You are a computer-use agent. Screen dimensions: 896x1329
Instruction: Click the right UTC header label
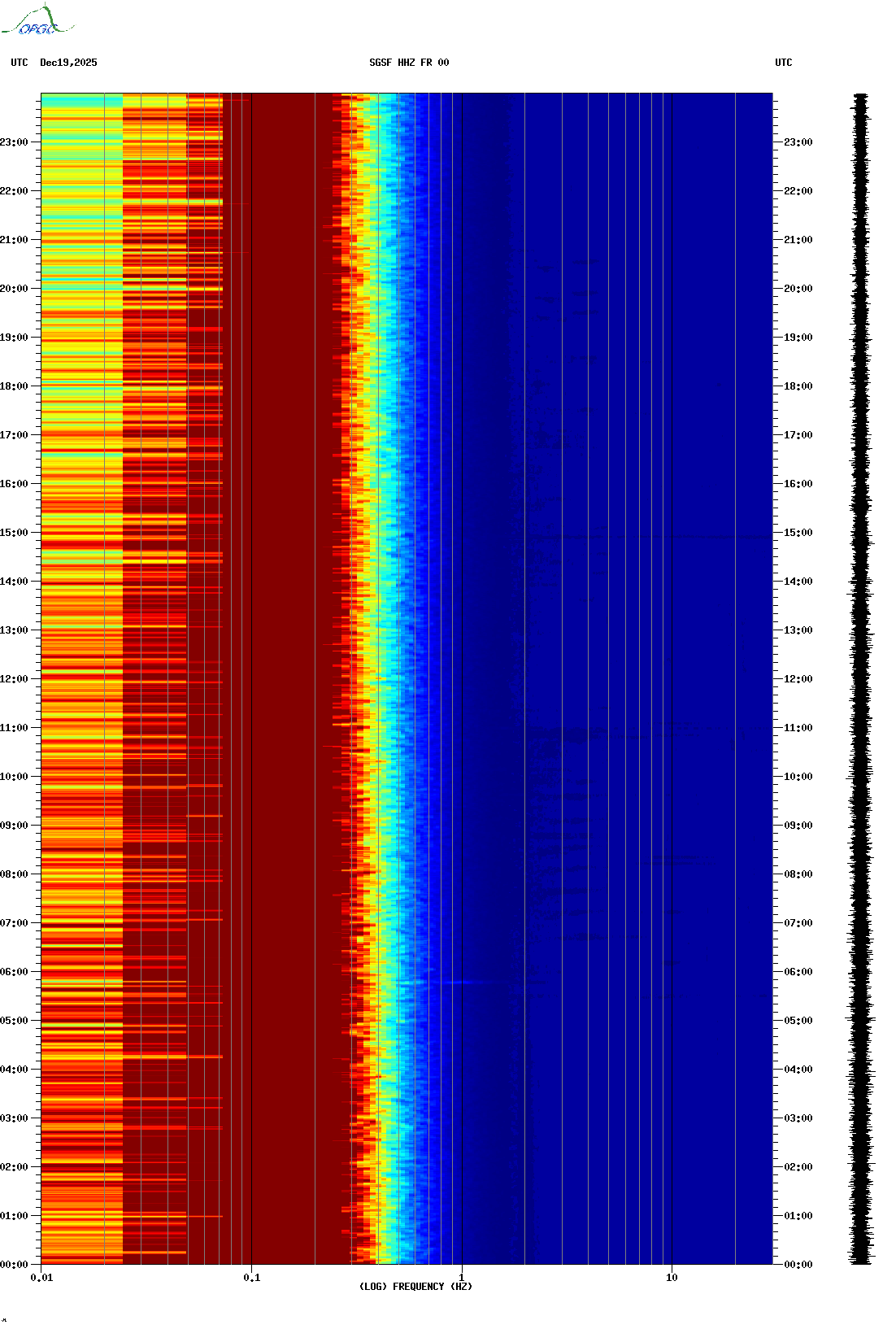[784, 63]
